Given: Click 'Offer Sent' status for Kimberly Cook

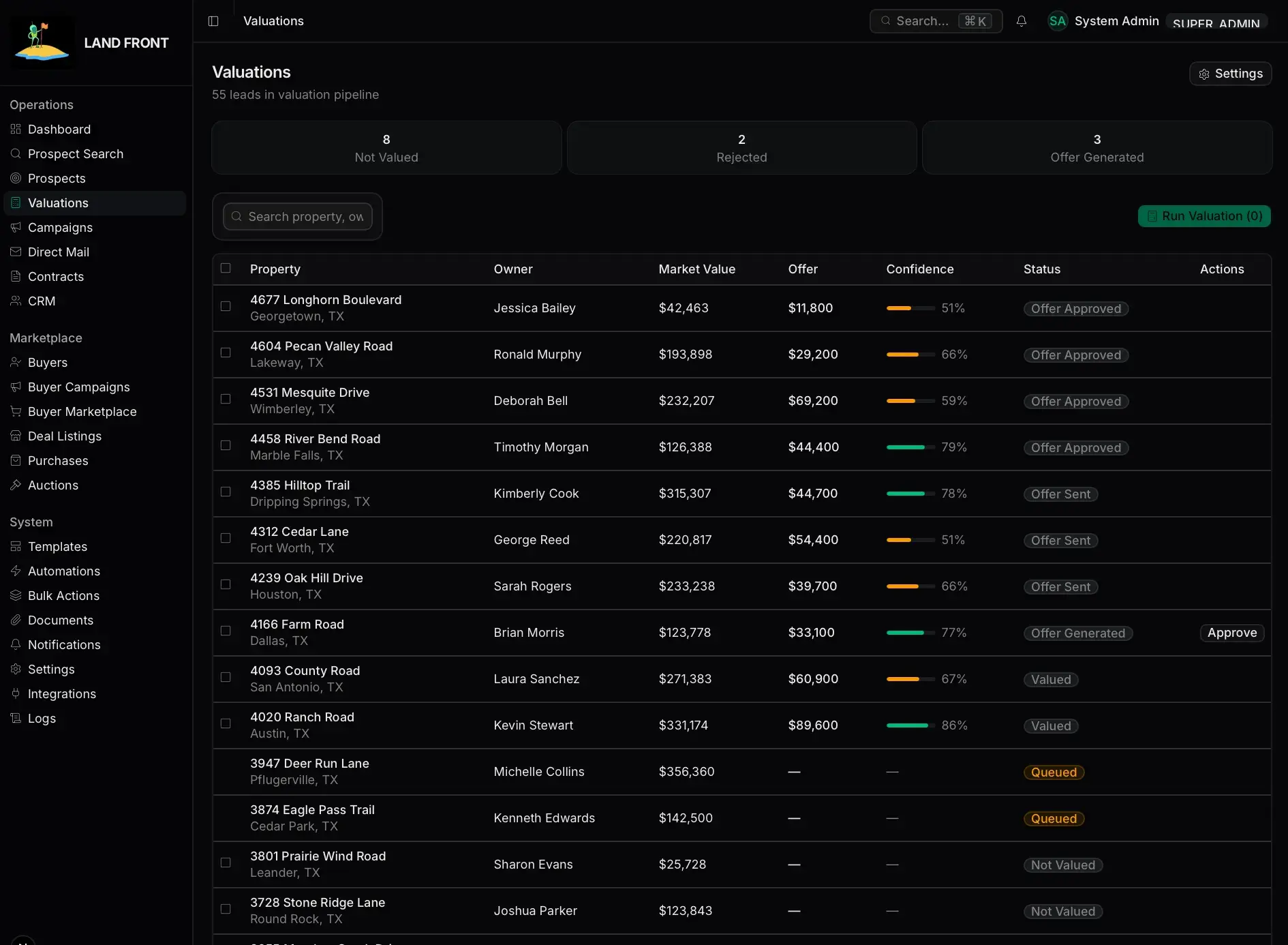Looking at the screenshot, I should pos(1060,494).
